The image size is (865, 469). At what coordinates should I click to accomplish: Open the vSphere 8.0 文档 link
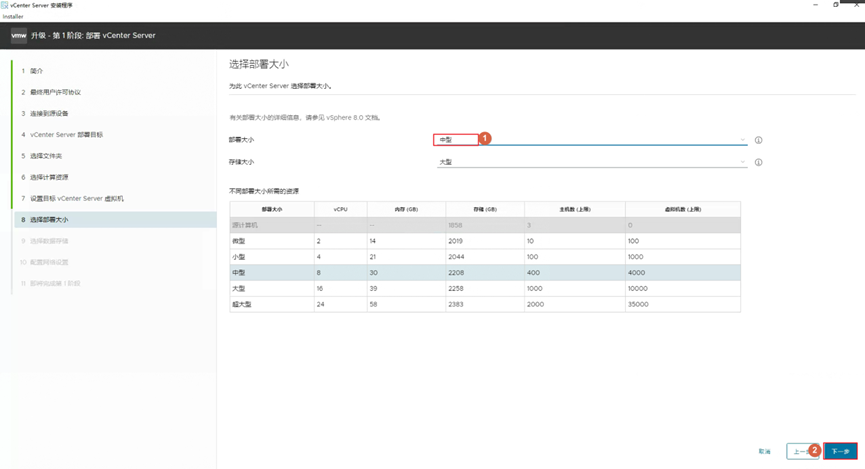(353, 118)
